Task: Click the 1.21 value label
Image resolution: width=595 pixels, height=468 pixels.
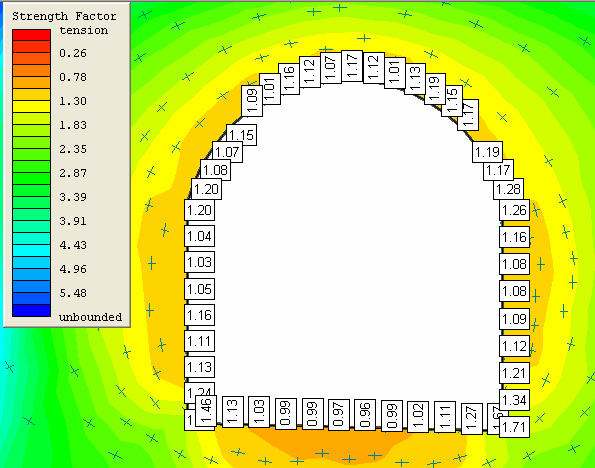Action: [514, 373]
